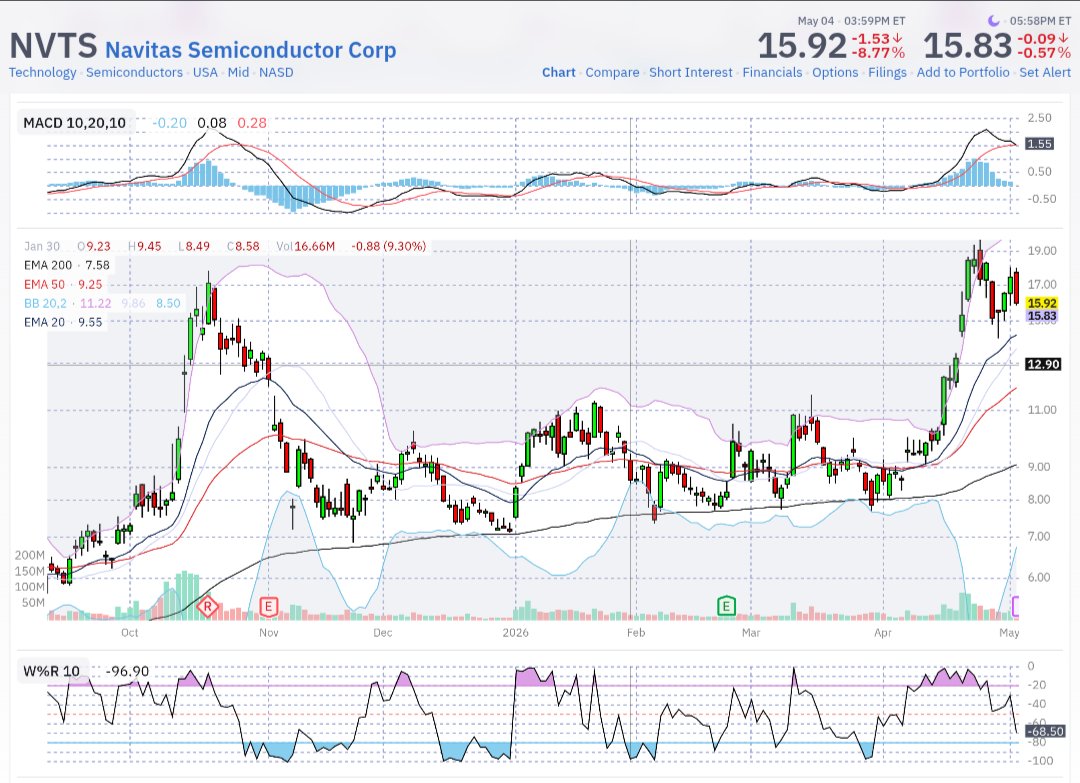Viewport: 1080px width, 783px height.
Task: Click the Feb label on time axis
Action: point(636,632)
